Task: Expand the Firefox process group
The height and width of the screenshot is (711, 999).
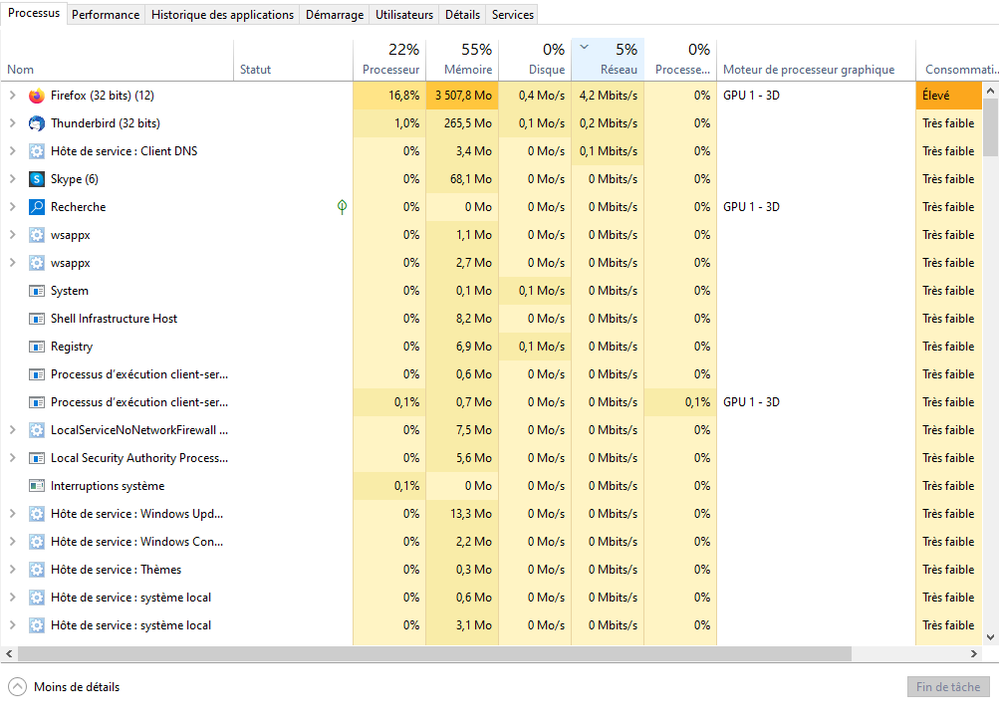Action: click(x=12, y=96)
